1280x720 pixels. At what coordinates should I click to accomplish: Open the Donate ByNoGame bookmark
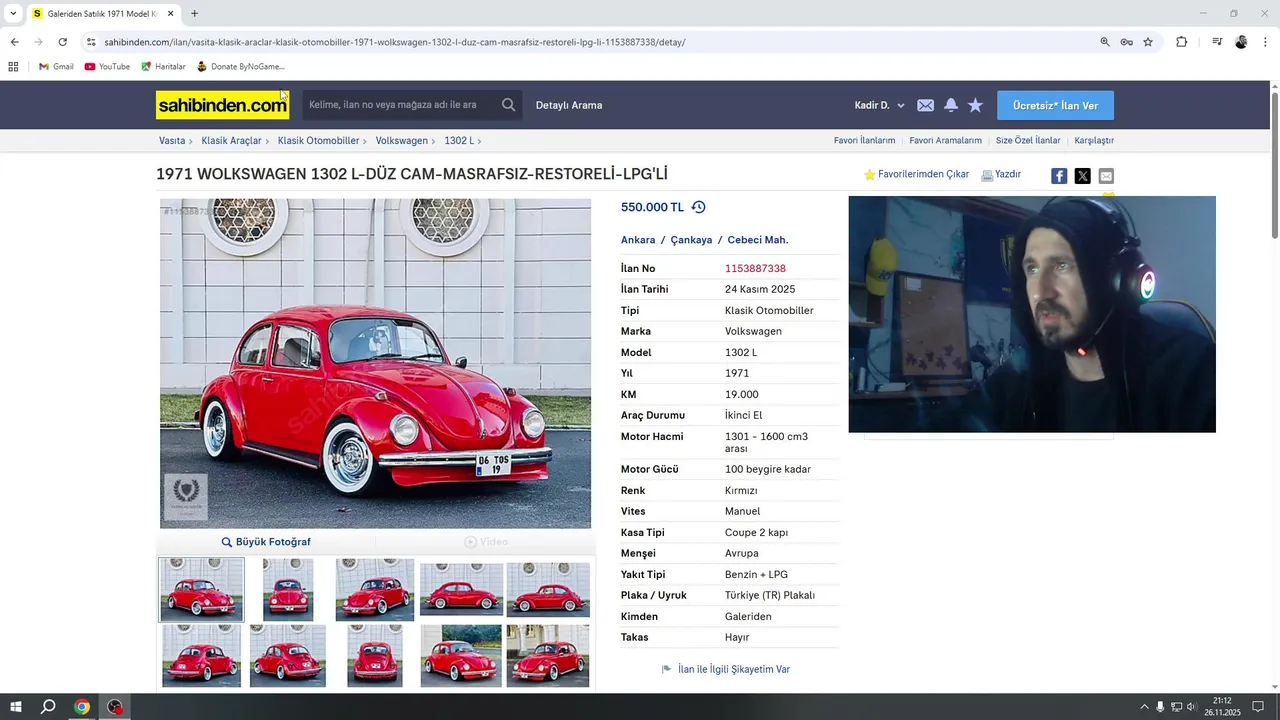point(240,67)
